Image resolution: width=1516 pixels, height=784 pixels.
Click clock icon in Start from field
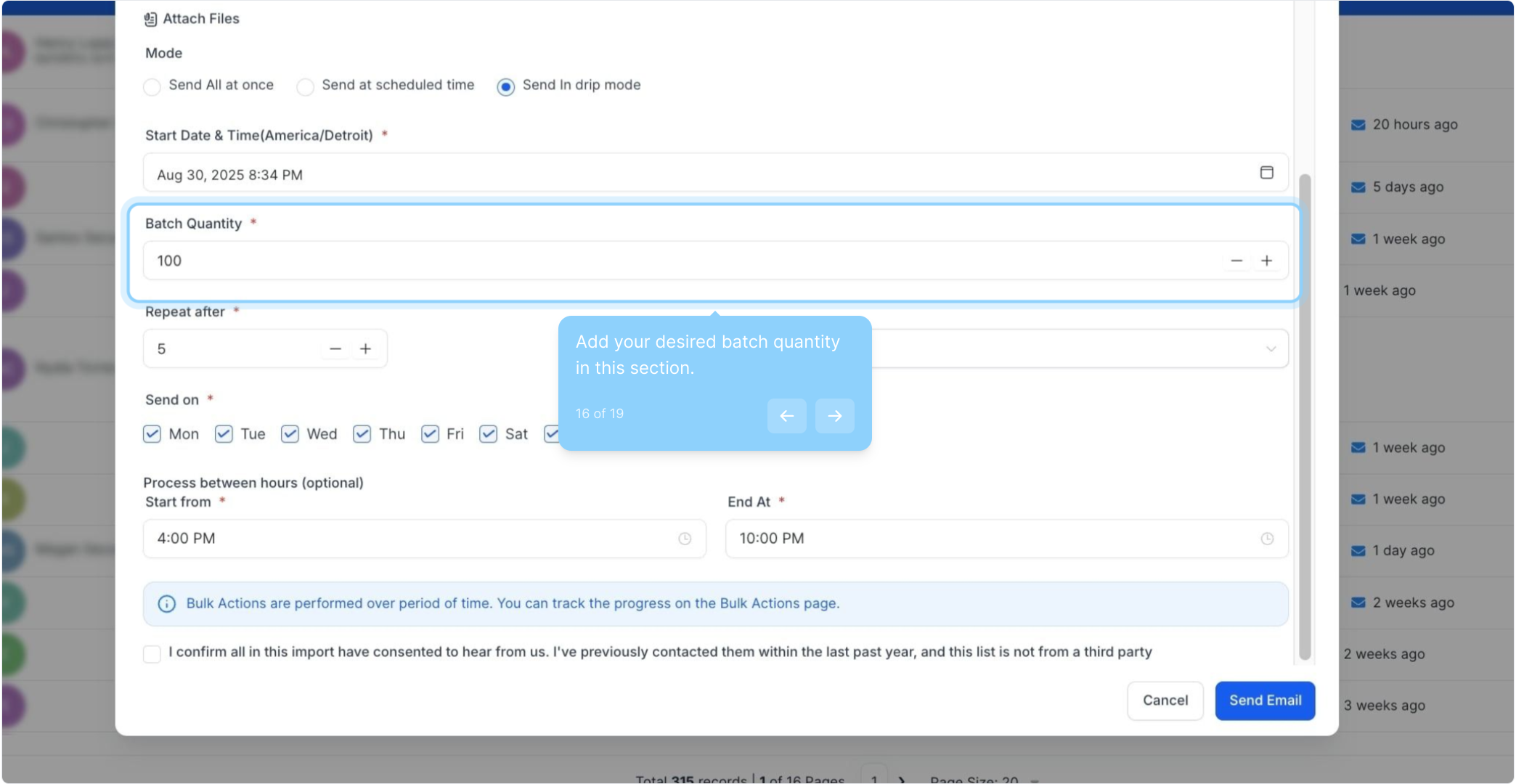pos(685,539)
